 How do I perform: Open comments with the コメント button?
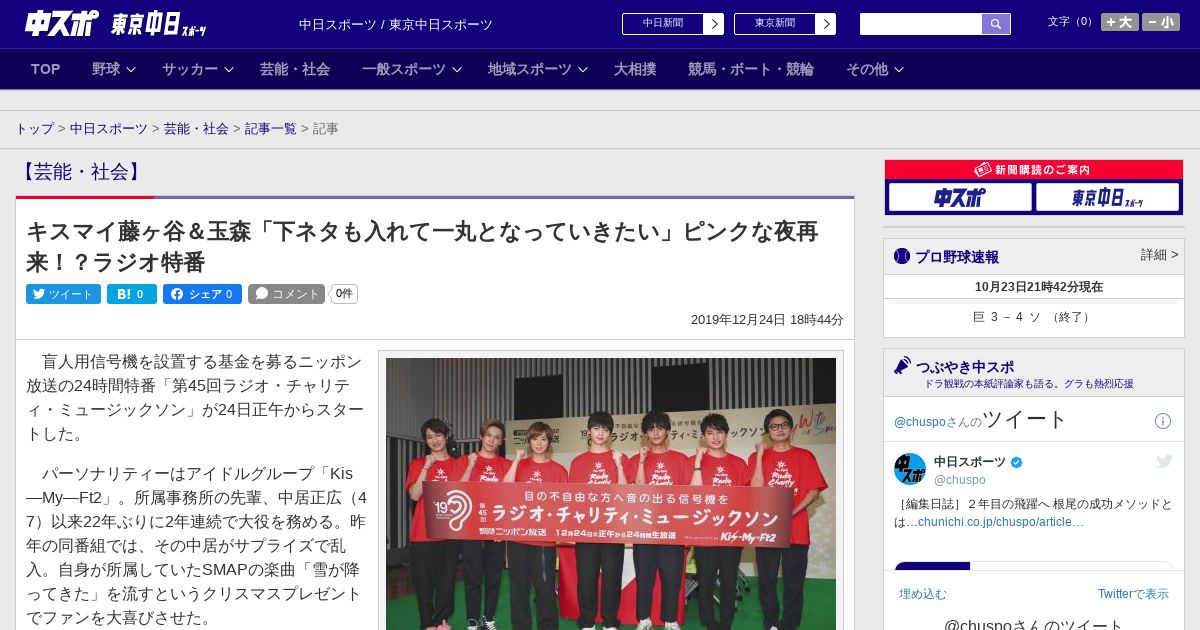[x=286, y=294]
